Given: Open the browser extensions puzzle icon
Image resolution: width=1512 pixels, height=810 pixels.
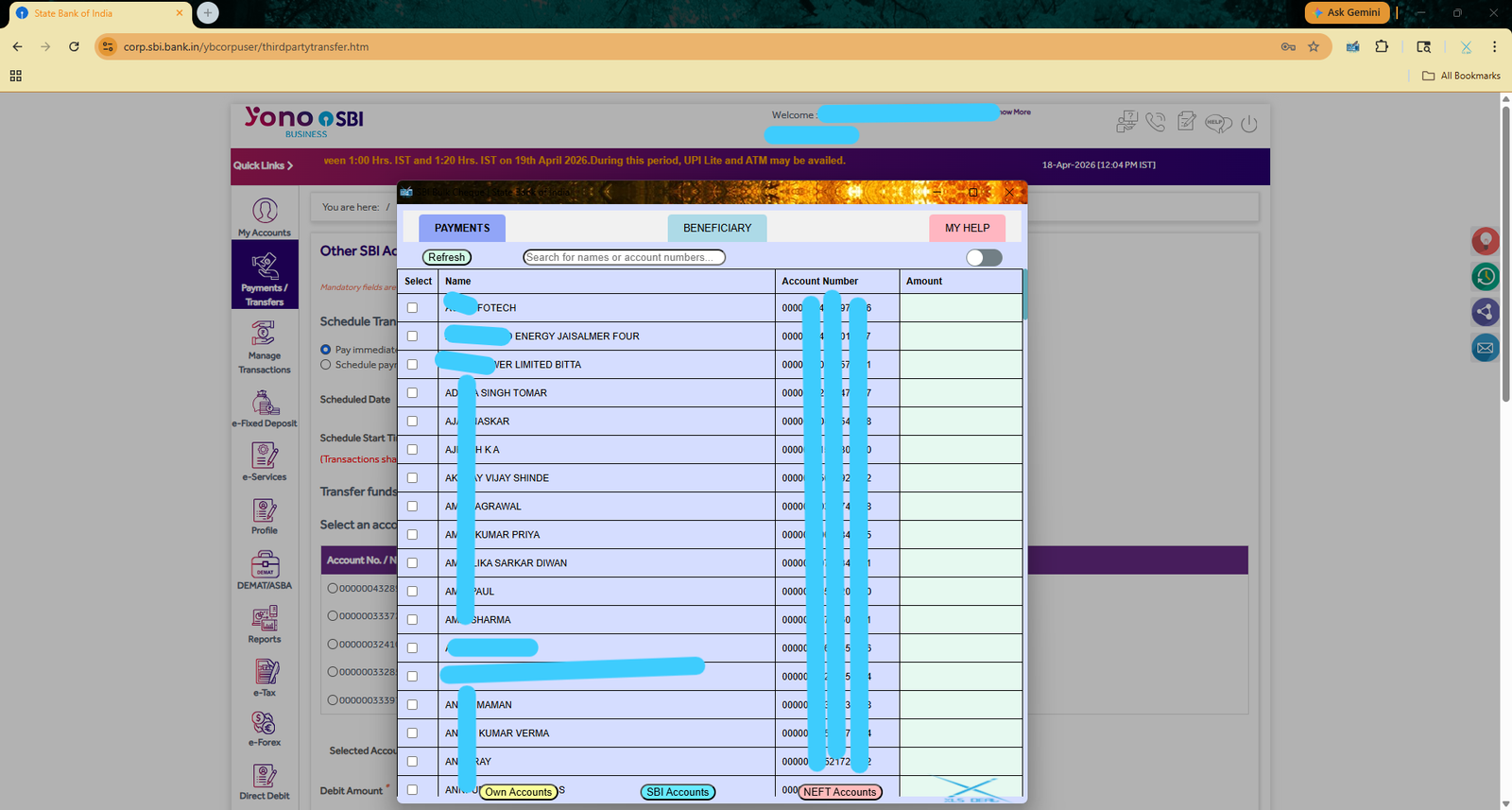Looking at the screenshot, I should click(x=1382, y=46).
